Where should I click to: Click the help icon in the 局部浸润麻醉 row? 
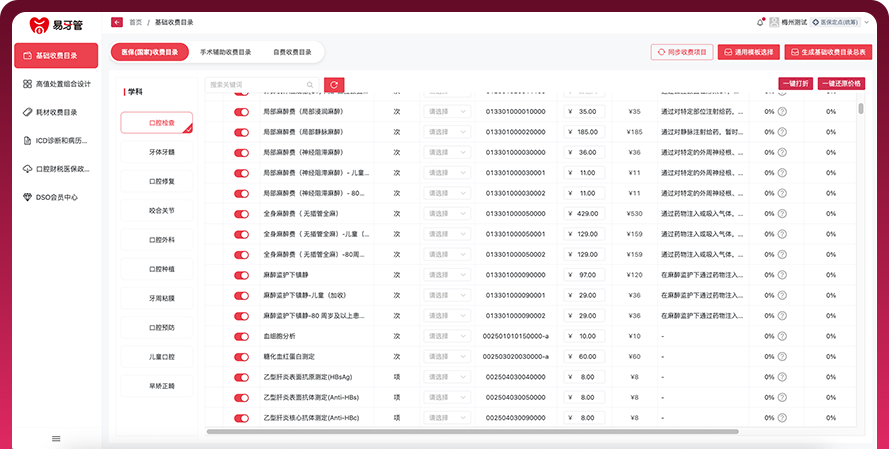coord(782,112)
